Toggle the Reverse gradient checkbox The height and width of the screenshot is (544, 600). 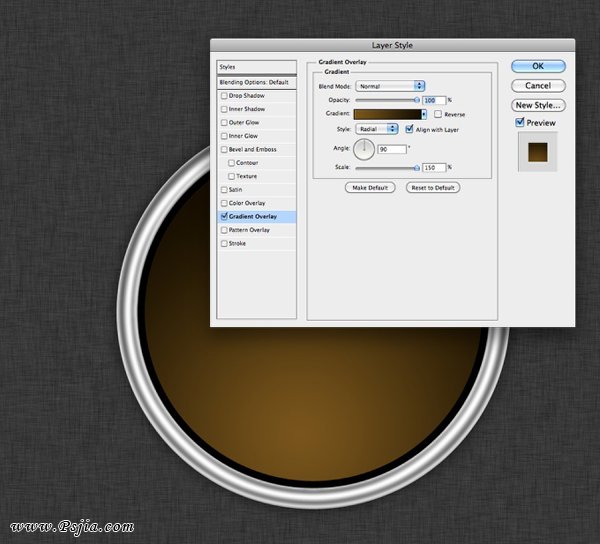tap(438, 115)
